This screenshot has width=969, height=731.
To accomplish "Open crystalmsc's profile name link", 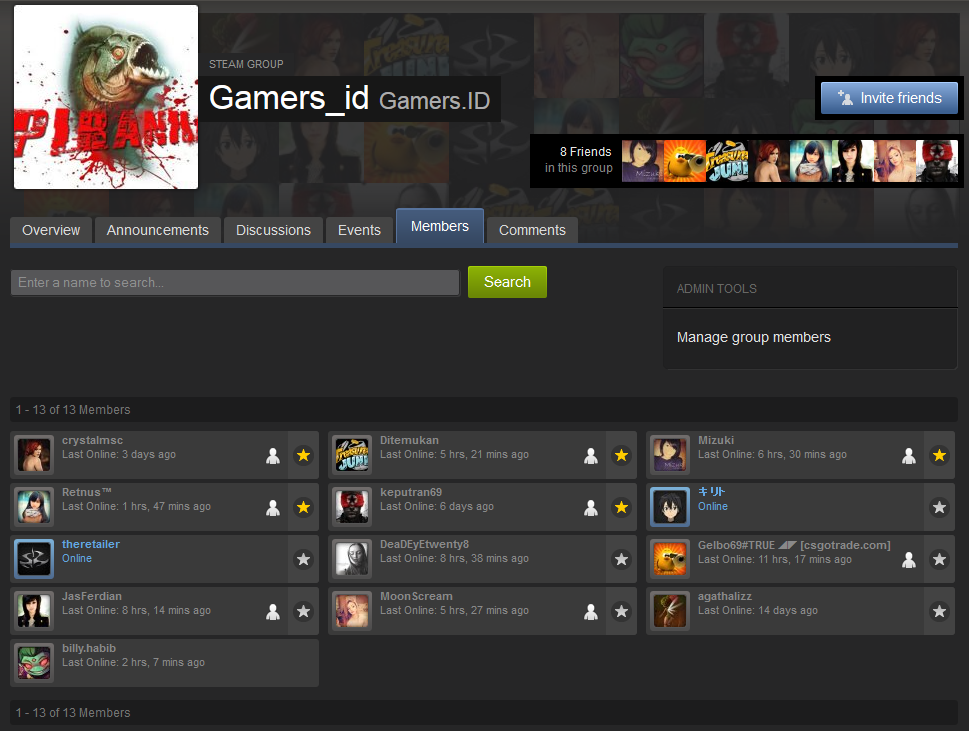I will (92, 440).
